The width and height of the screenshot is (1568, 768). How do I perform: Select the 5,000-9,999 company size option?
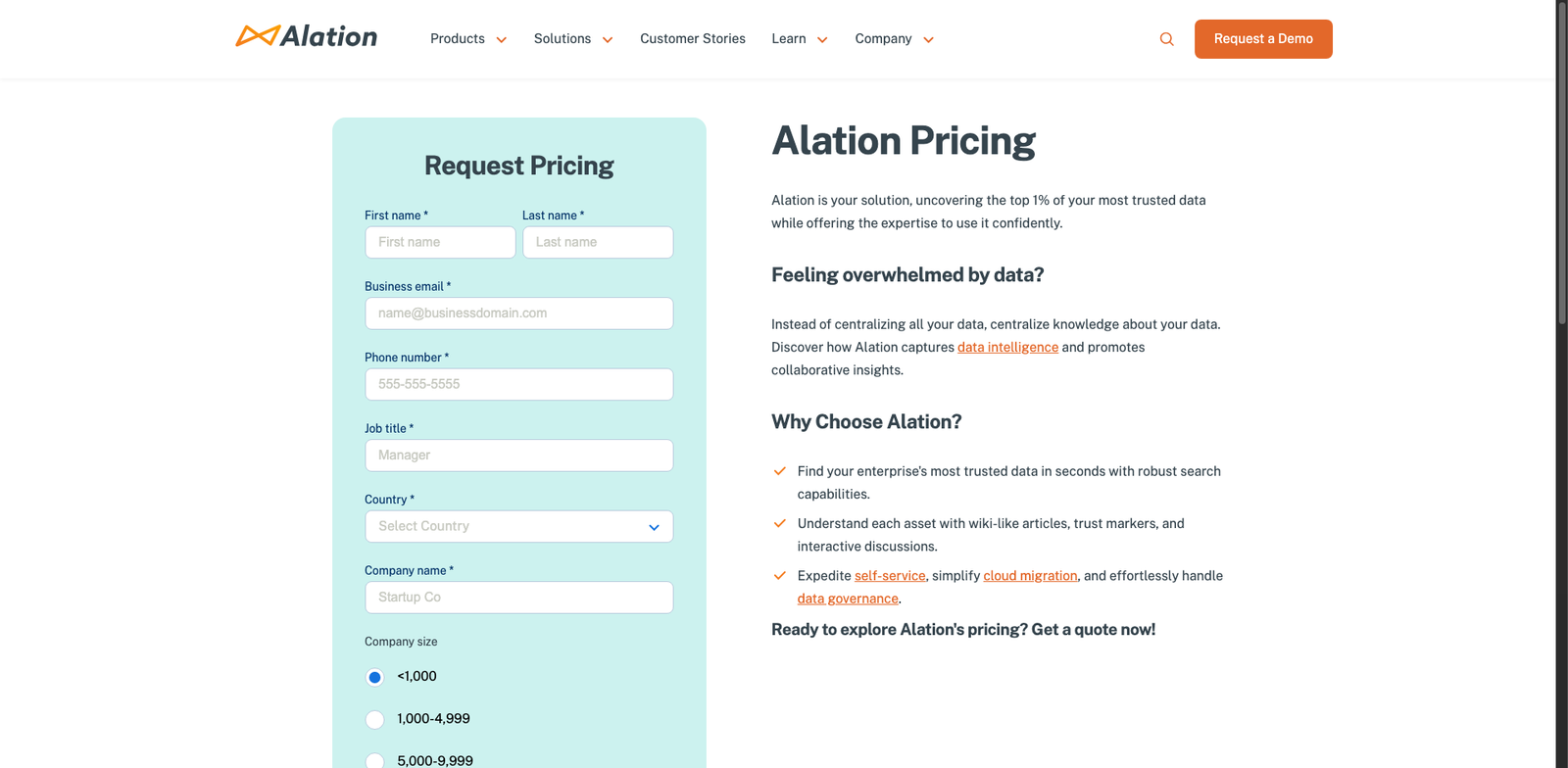[x=374, y=760]
